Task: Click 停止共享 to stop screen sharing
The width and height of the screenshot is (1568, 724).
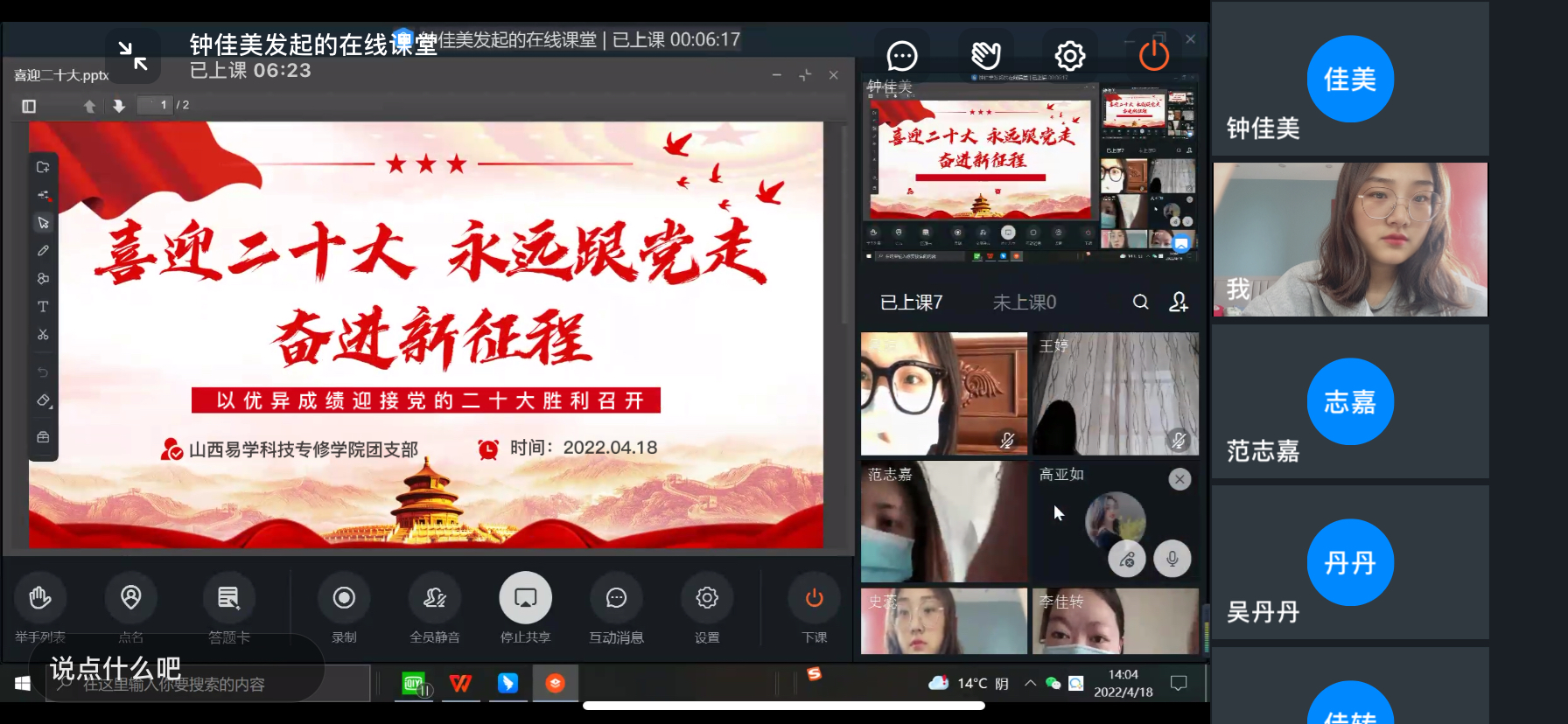Action: (x=525, y=609)
